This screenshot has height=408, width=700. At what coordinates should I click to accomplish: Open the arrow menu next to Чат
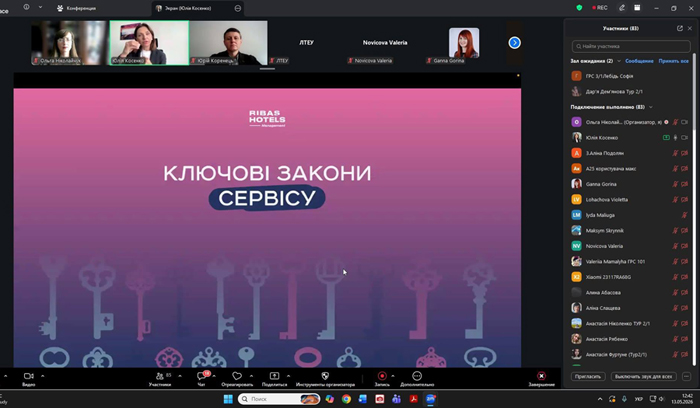[214, 376]
